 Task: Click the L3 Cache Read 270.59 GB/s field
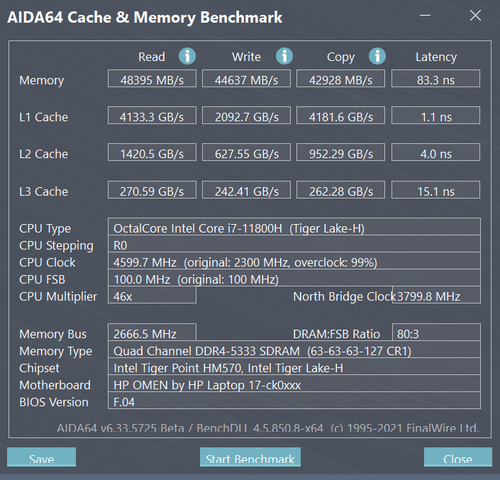pyautogui.click(x=152, y=190)
